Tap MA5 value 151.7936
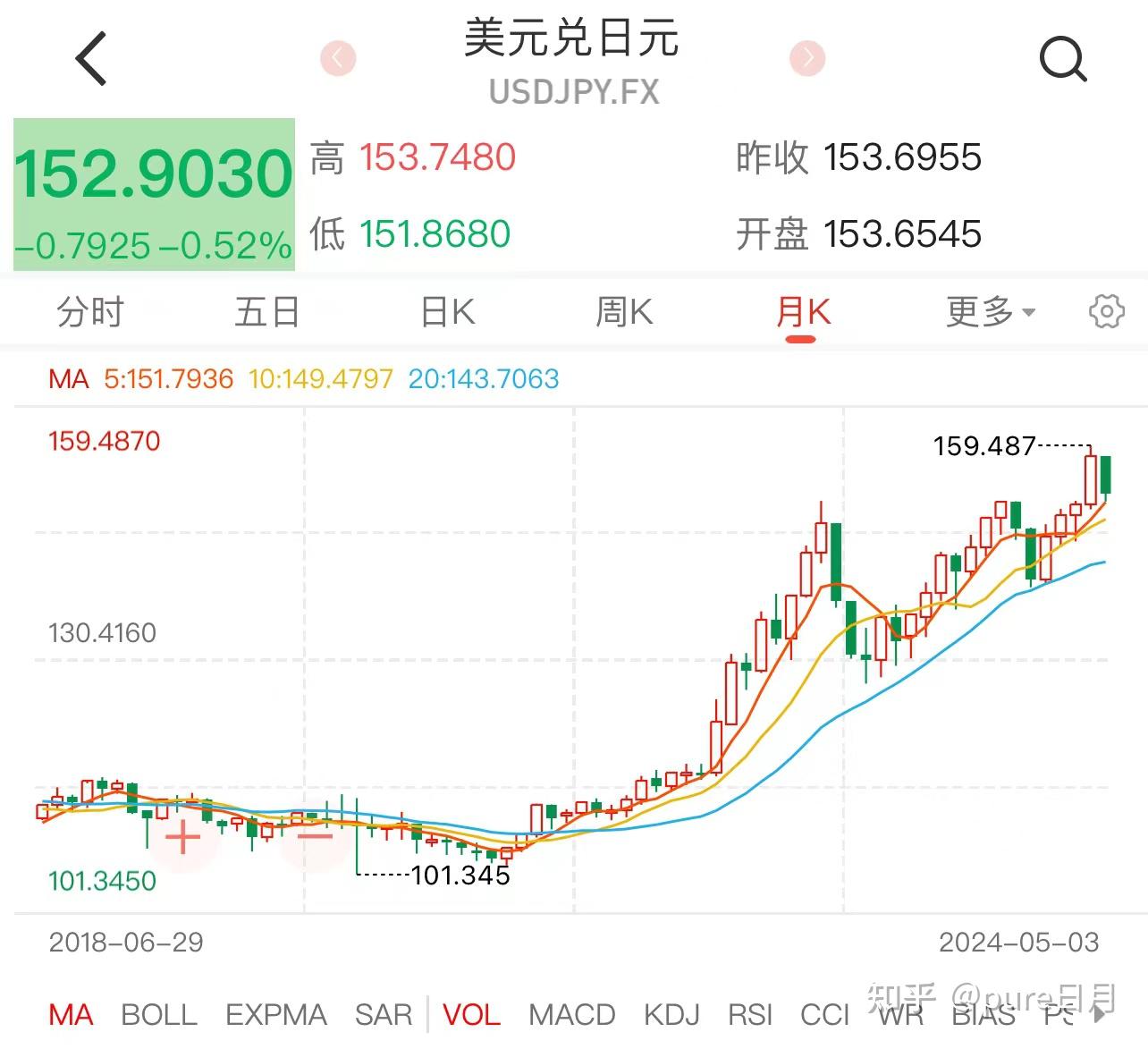1148x1049 pixels. [x=168, y=379]
